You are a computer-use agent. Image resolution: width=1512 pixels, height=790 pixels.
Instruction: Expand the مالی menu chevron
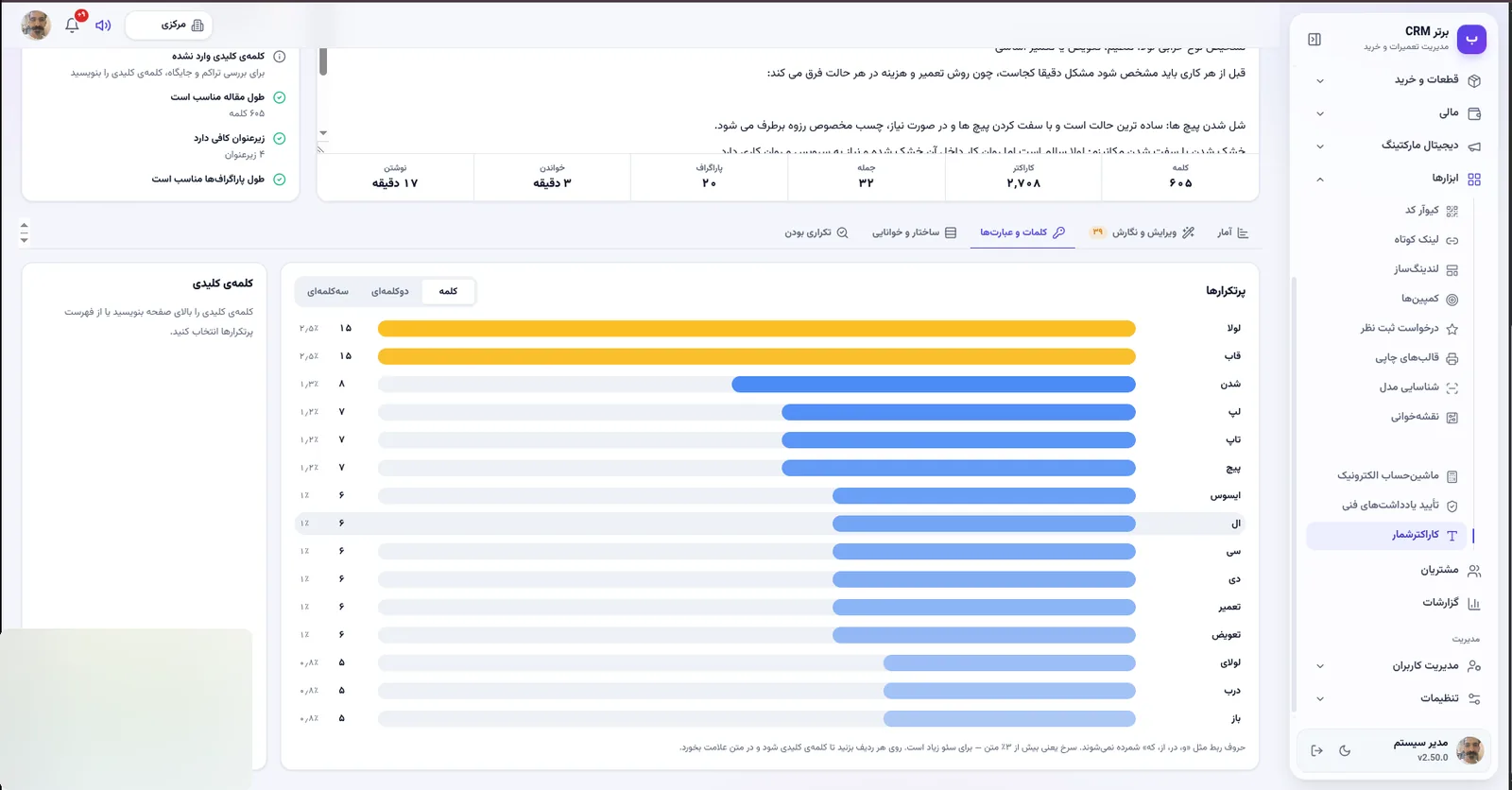click(x=1320, y=113)
